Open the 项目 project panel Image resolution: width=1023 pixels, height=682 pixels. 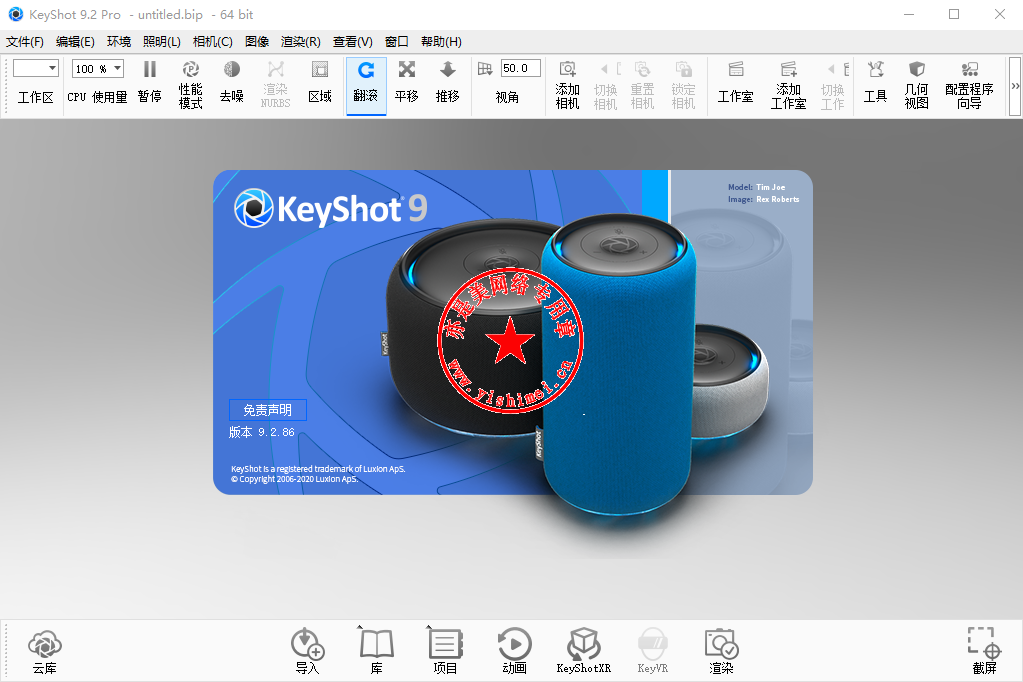[x=446, y=651]
